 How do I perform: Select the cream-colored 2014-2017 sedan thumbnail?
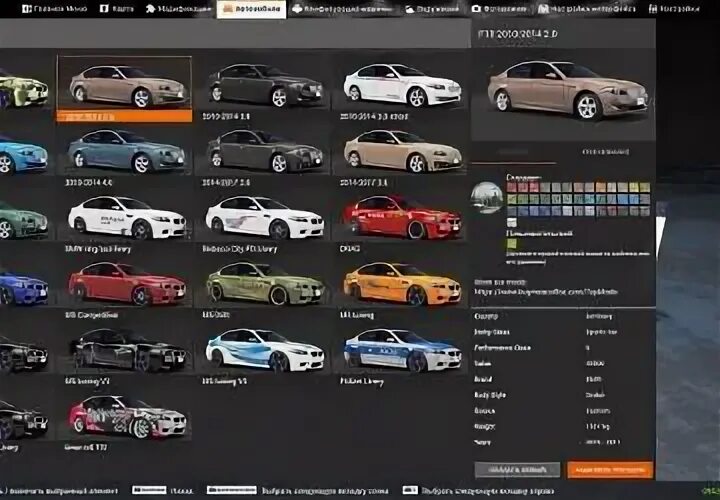pos(401,150)
